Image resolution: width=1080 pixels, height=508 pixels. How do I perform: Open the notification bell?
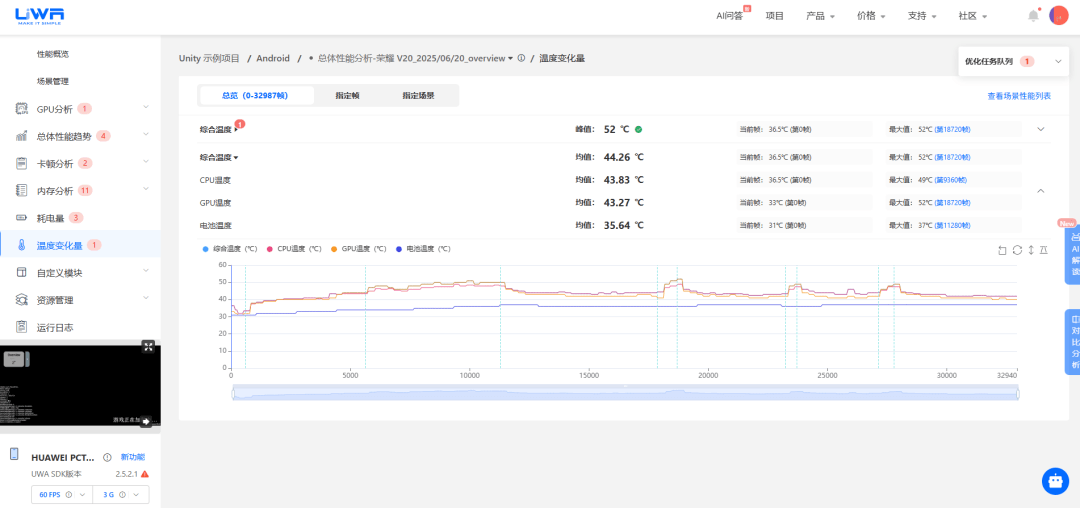tap(1033, 15)
